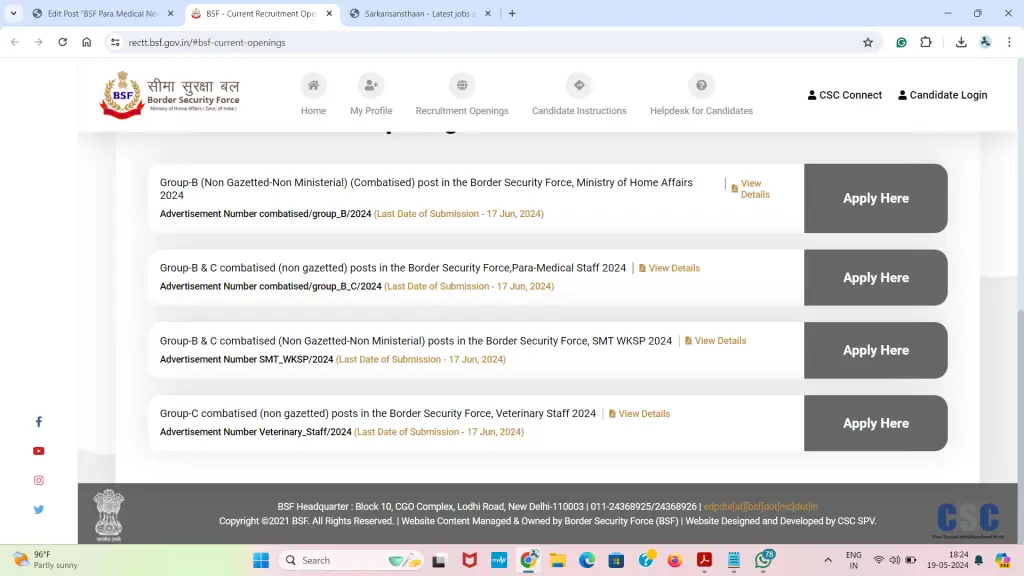Open the taskbar clock showing 18:24

(x=948, y=560)
